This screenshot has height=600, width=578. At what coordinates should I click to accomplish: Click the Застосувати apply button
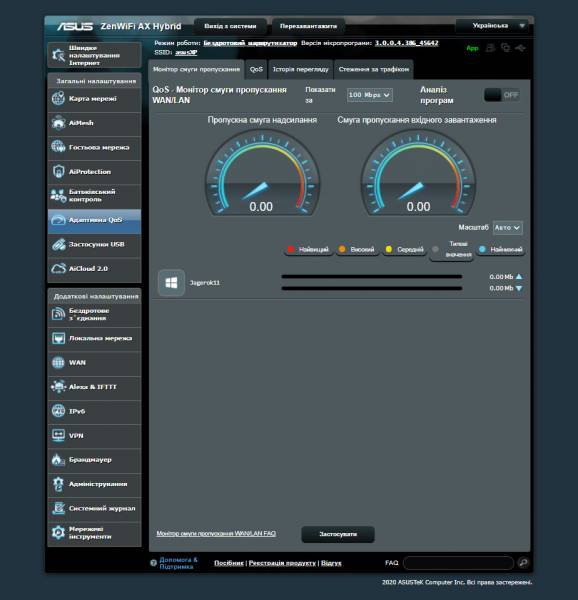(x=338, y=534)
